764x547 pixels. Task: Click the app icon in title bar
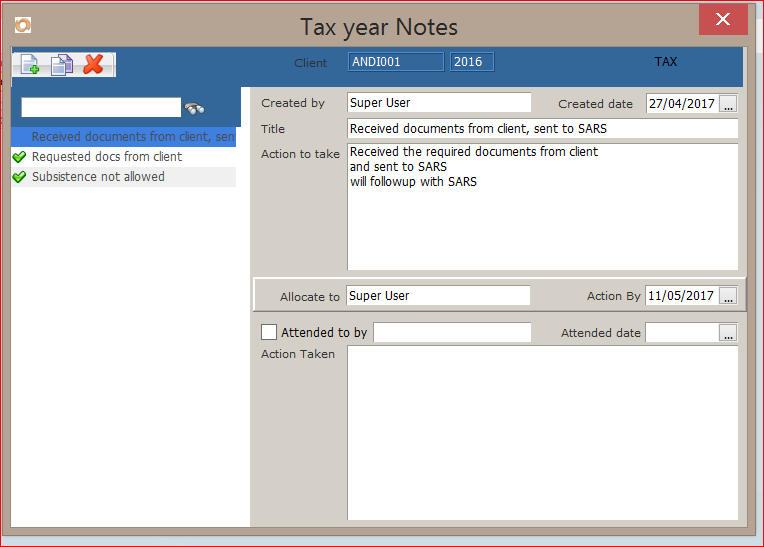click(22, 24)
